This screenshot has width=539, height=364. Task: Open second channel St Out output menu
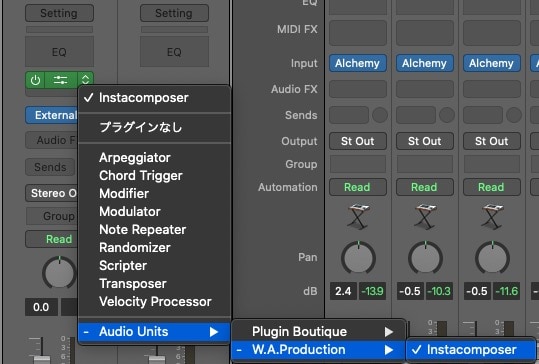(425, 141)
